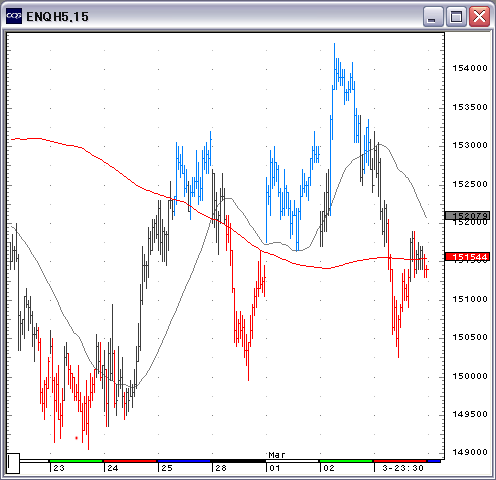This screenshot has width=496, height=480.
Task: Close the ENQH5,15 chart window
Action: click(x=479, y=16)
